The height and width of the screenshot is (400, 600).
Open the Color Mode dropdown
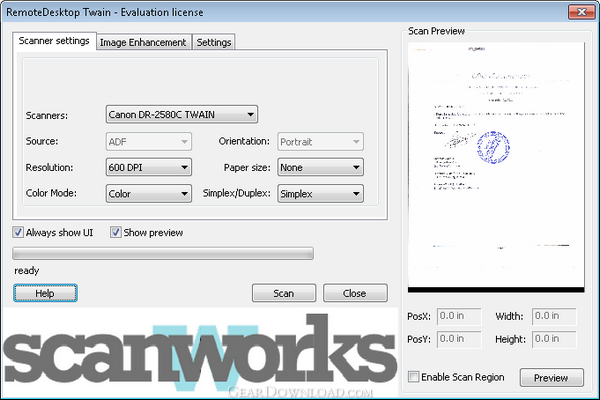point(148,193)
